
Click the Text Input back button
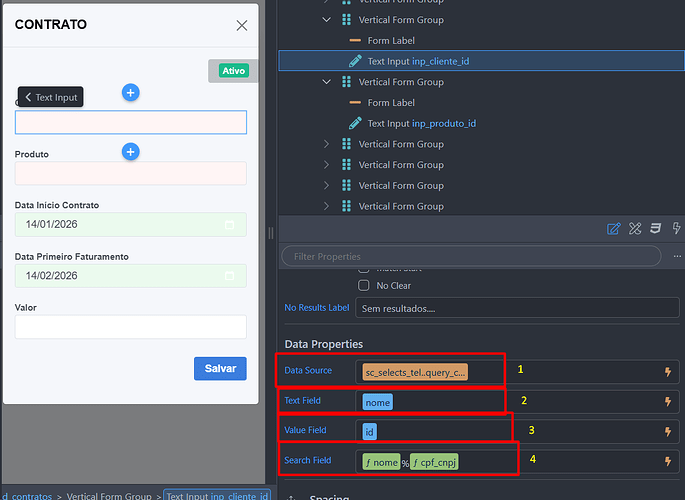(x=49, y=98)
